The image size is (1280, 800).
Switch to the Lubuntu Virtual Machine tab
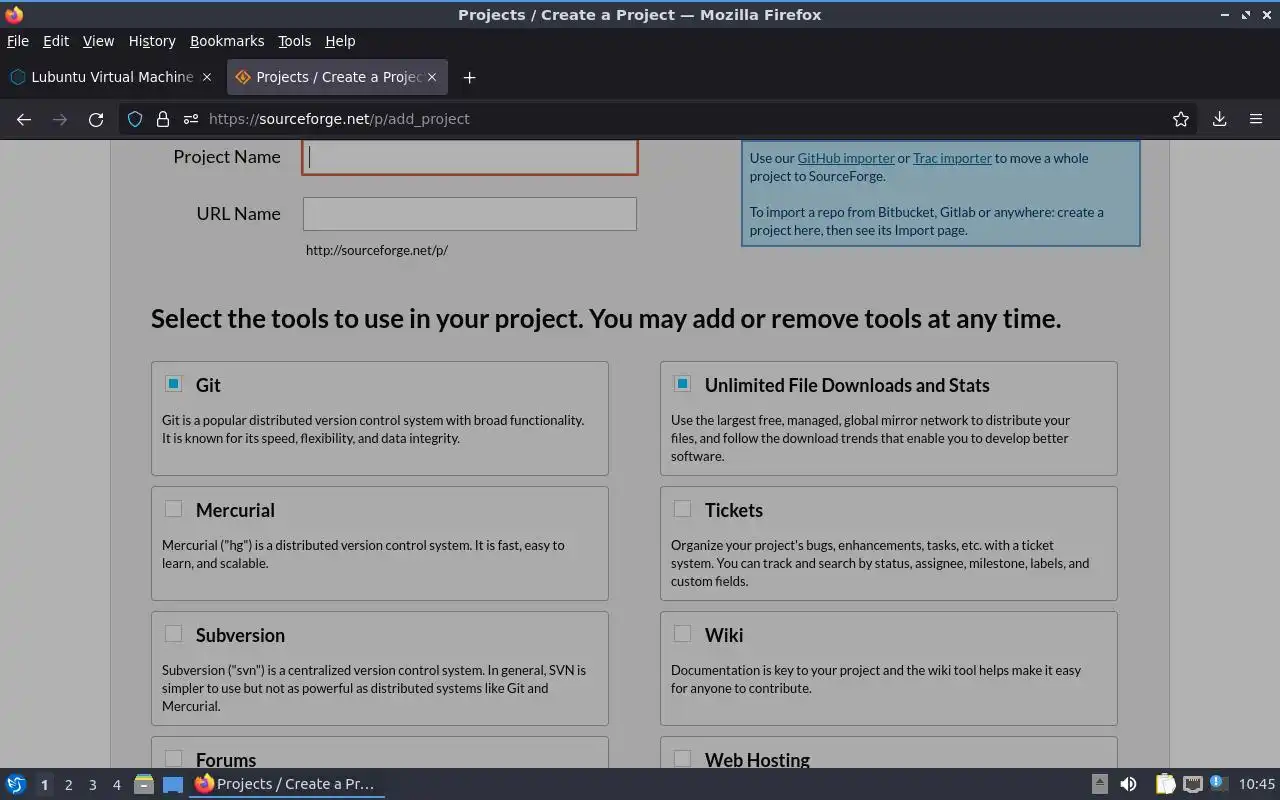pos(111,77)
